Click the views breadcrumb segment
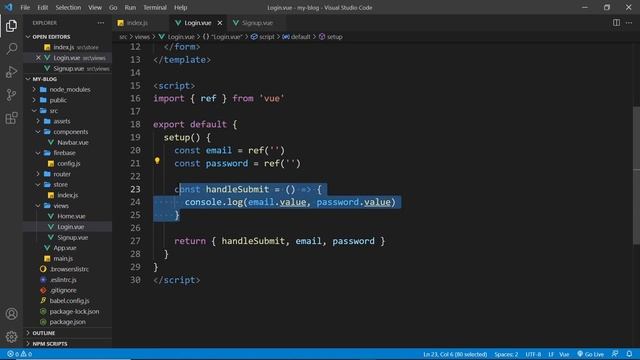Viewport: 640px width, 360px height. [x=142, y=37]
